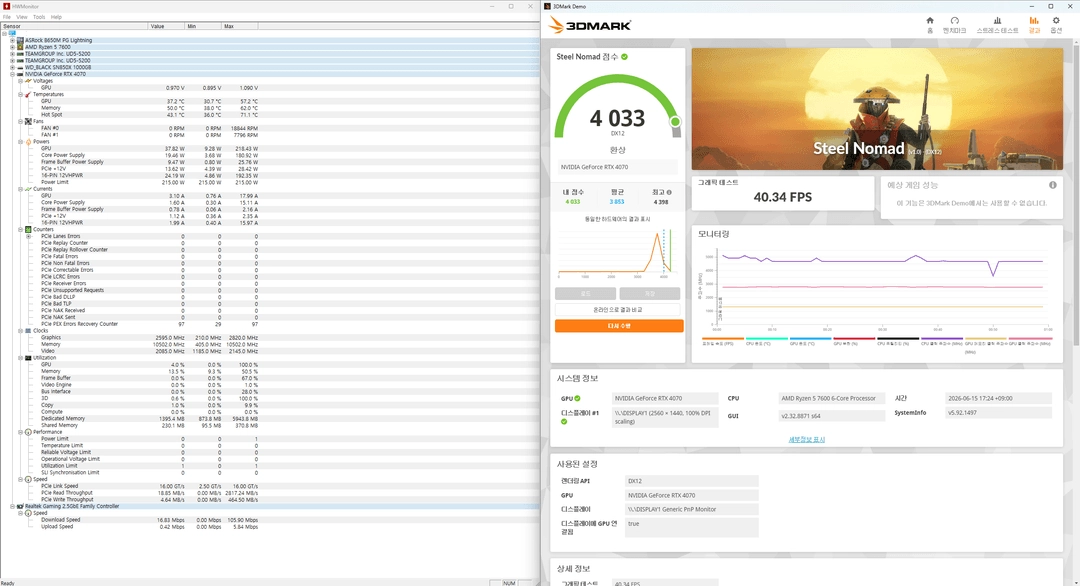The image size is (1080, 586).
Task: Click the Min column header
Action: pos(203,26)
